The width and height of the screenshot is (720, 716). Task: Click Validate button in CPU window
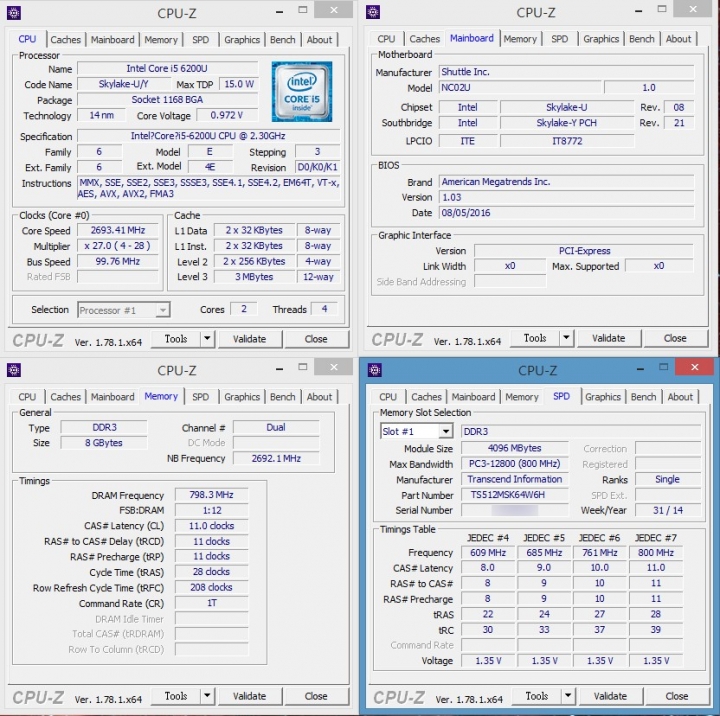point(249,339)
